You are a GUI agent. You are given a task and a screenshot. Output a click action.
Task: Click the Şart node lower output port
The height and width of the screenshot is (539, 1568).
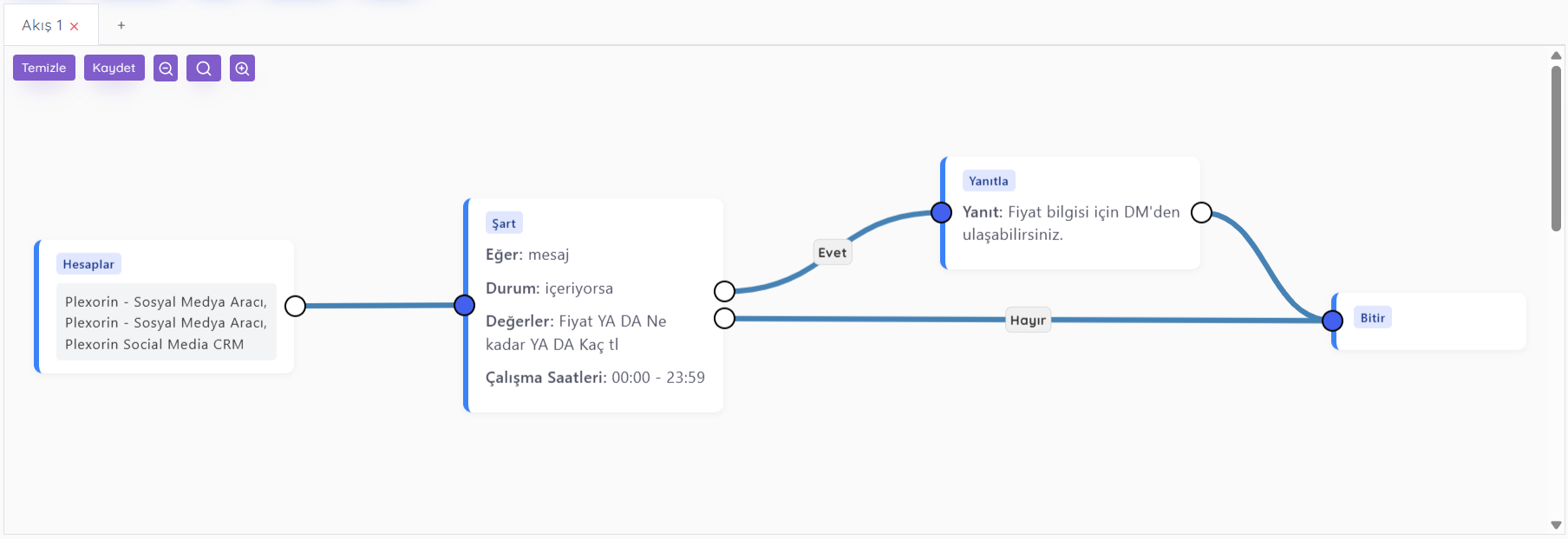pos(724,319)
